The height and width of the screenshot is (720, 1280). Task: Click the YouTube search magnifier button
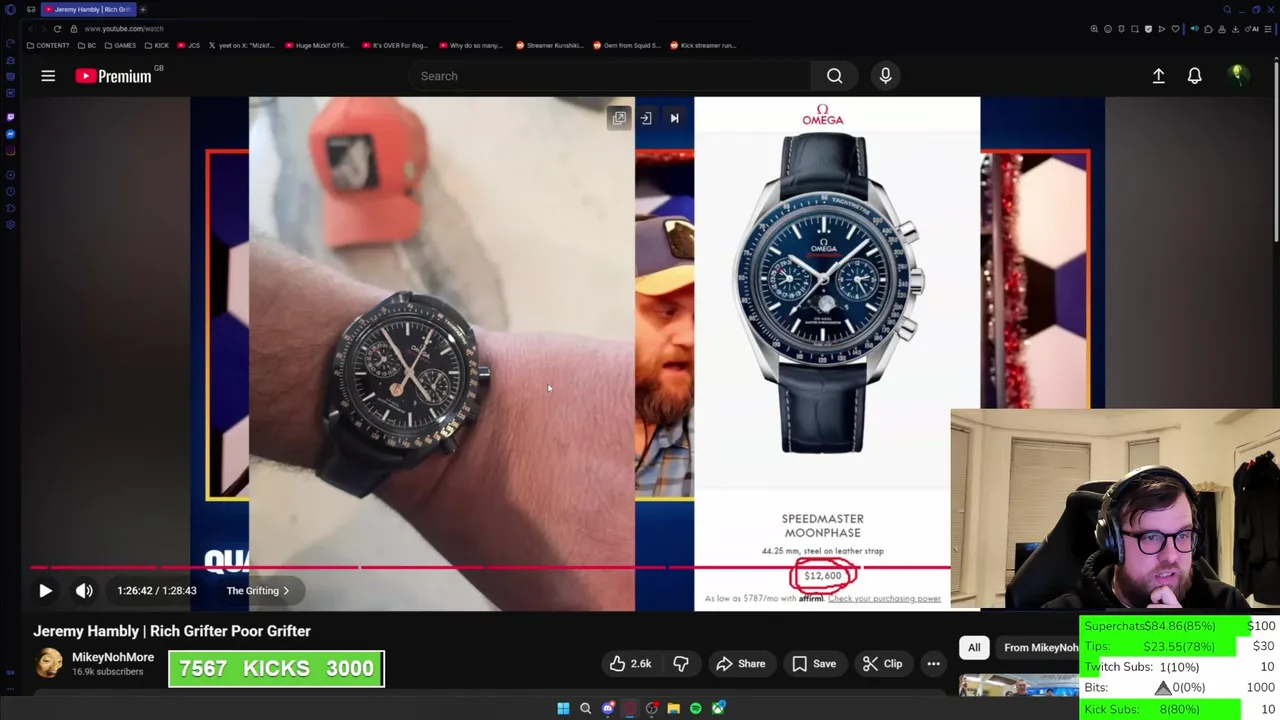point(834,76)
